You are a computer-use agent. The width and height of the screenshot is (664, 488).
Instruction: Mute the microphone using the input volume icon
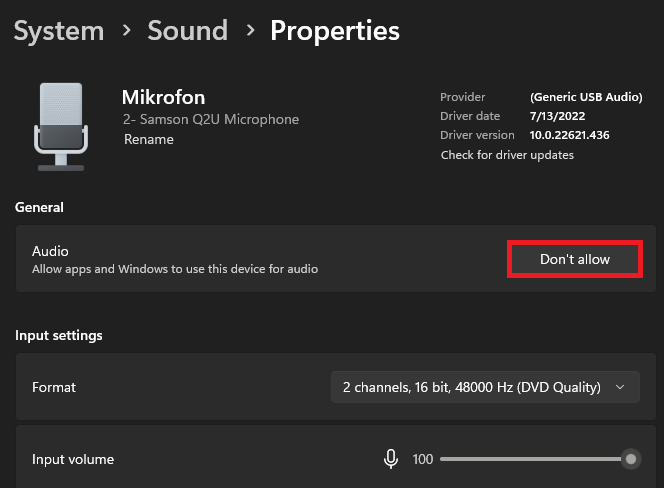391,459
